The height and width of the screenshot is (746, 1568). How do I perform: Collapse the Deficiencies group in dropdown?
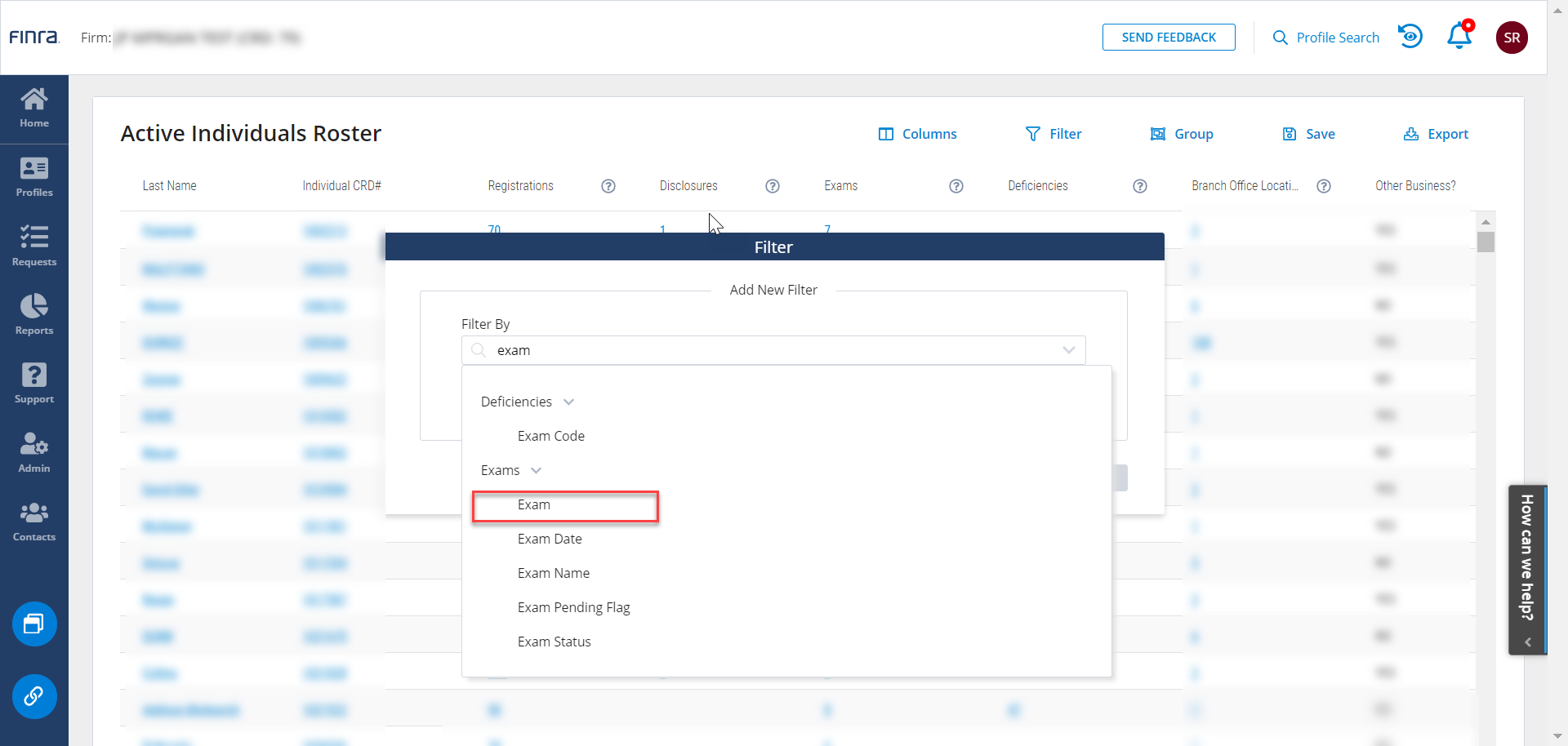[x=568, y=402]
